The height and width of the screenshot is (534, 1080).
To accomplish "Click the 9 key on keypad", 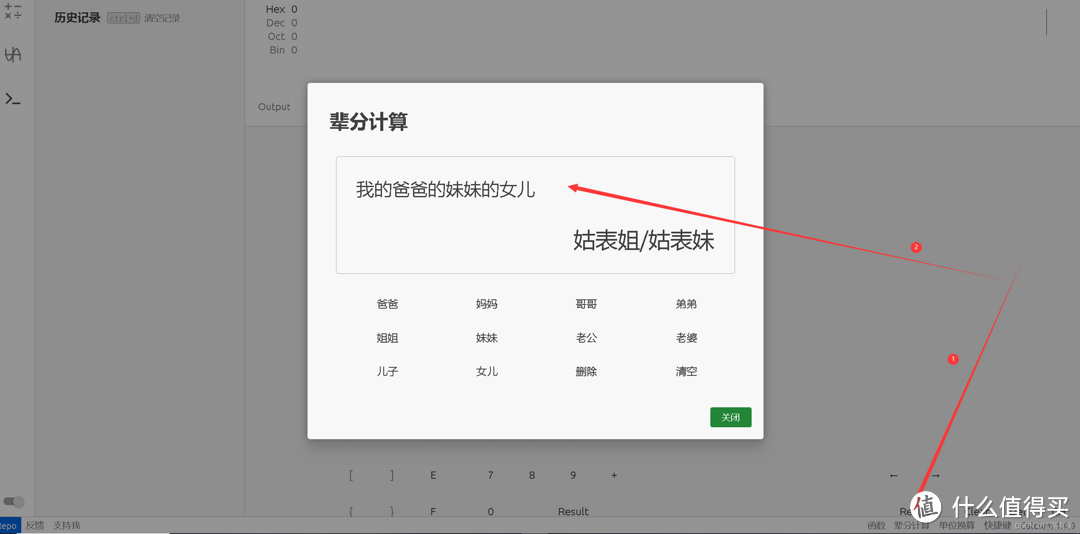I will (573, 475).
